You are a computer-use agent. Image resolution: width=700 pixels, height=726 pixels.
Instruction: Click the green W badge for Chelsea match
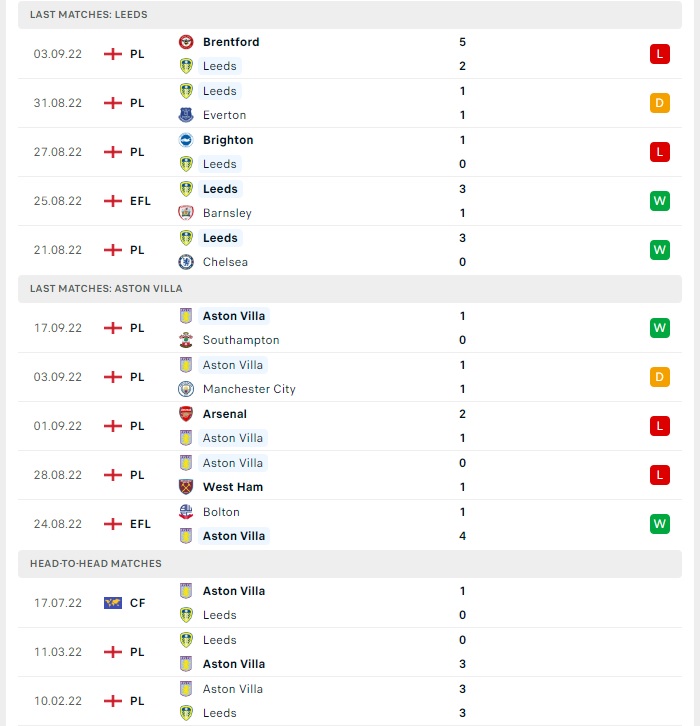660,250
